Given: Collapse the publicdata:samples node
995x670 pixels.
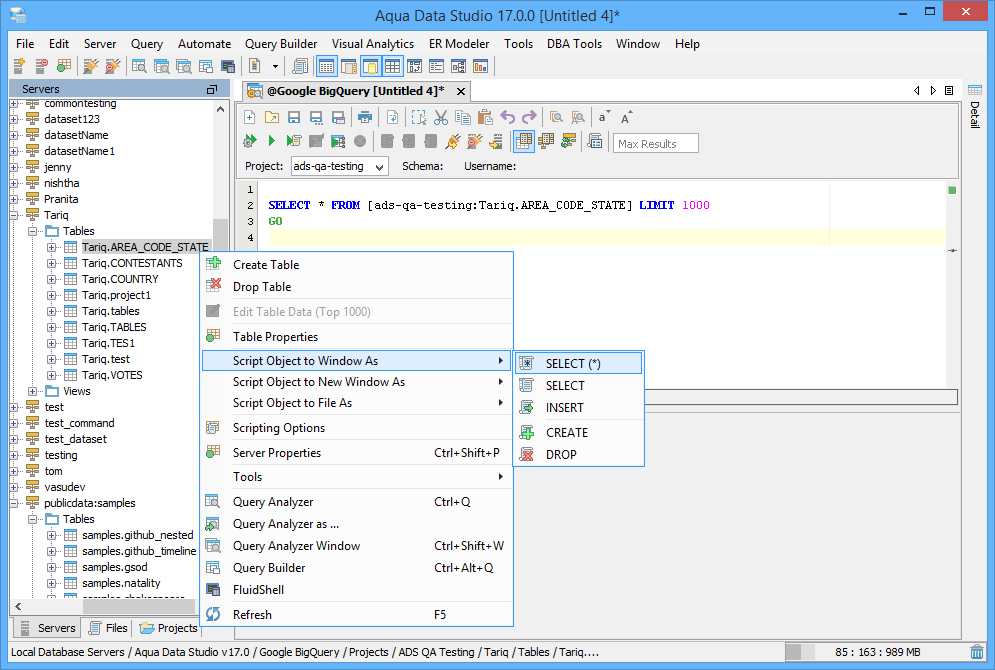Looking at the screenshot, I should pos(14,503).
